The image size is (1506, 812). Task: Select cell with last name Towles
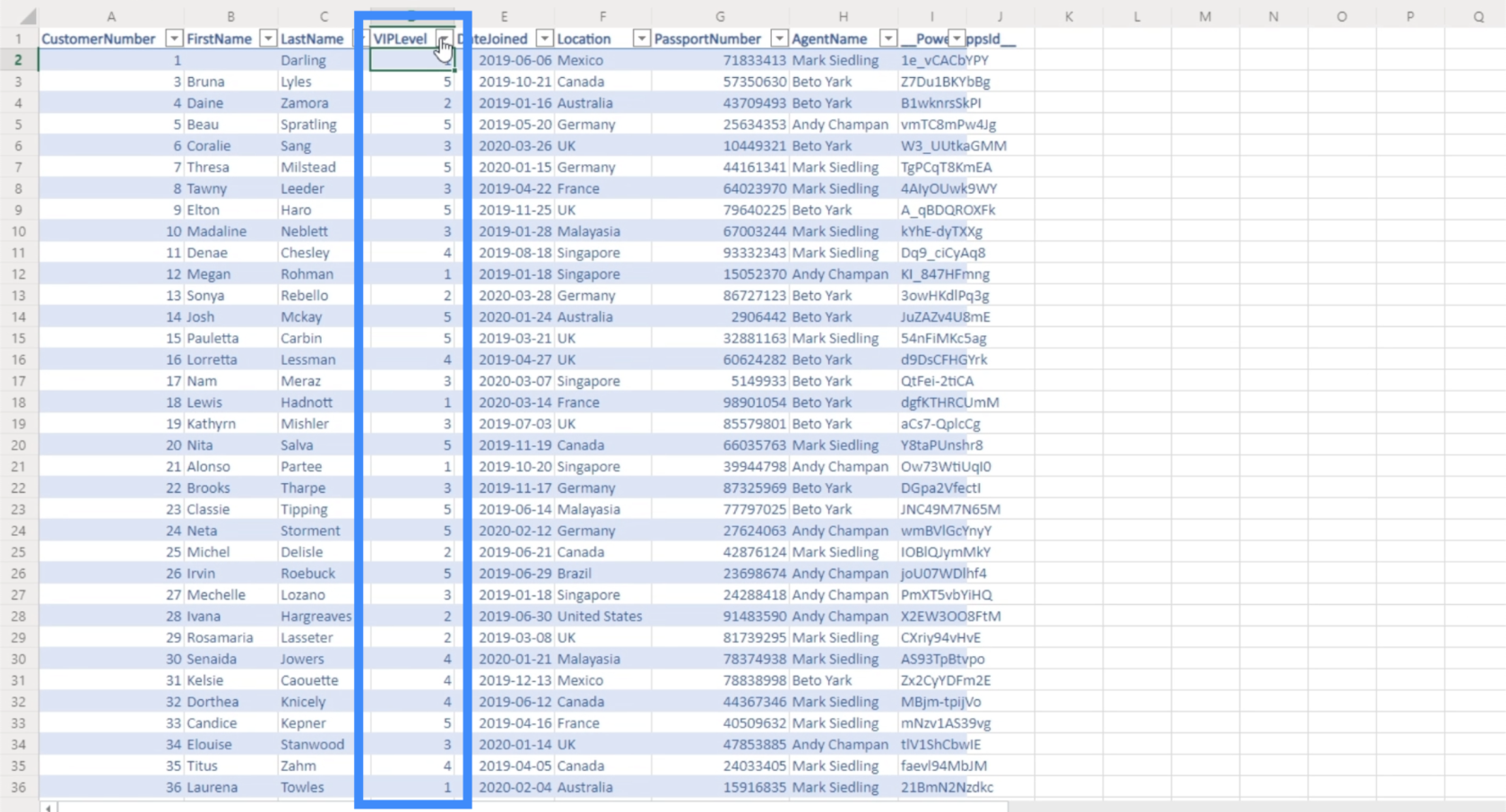pyautogui.click(x=323, y=787)
